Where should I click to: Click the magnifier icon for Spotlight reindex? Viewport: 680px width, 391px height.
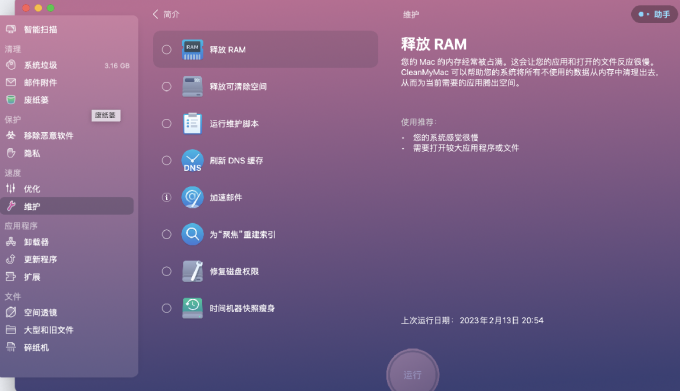click(192, 234)
